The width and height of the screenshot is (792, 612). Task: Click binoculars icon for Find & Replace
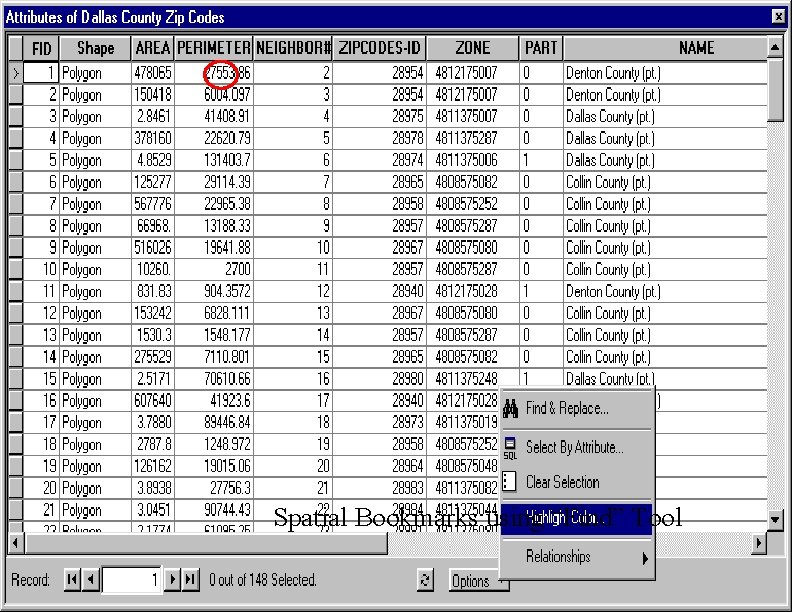coord(510,408)
